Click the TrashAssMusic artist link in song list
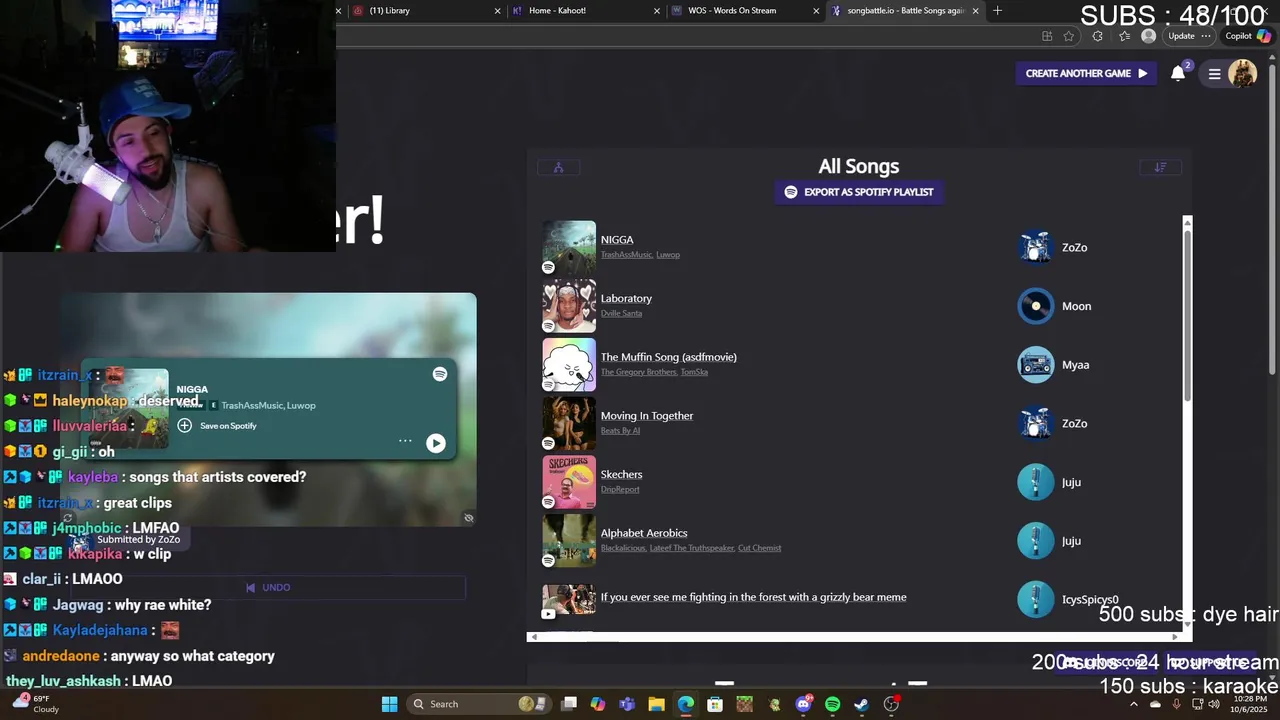The height and width of the screenshot is (720, 1280). click(626, 255)
